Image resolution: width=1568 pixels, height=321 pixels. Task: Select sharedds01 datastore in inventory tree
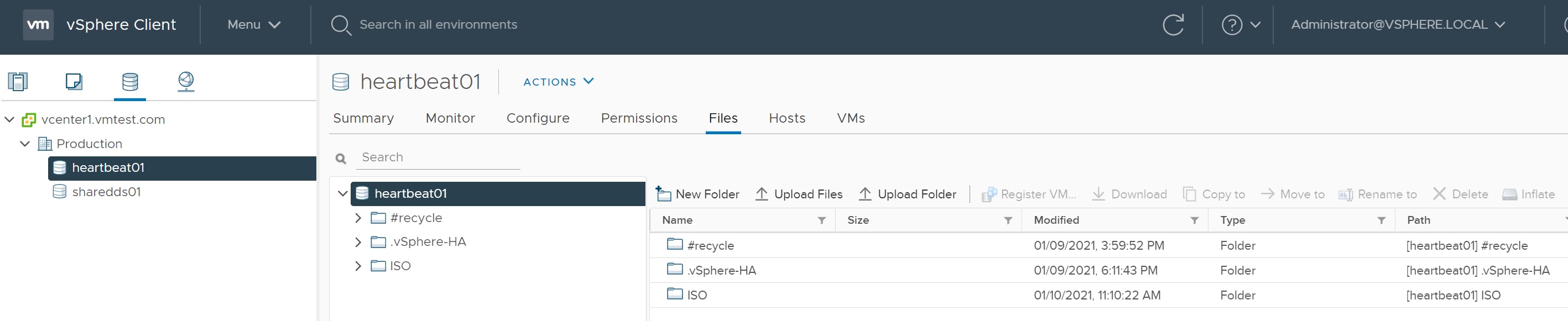[106, 192]
